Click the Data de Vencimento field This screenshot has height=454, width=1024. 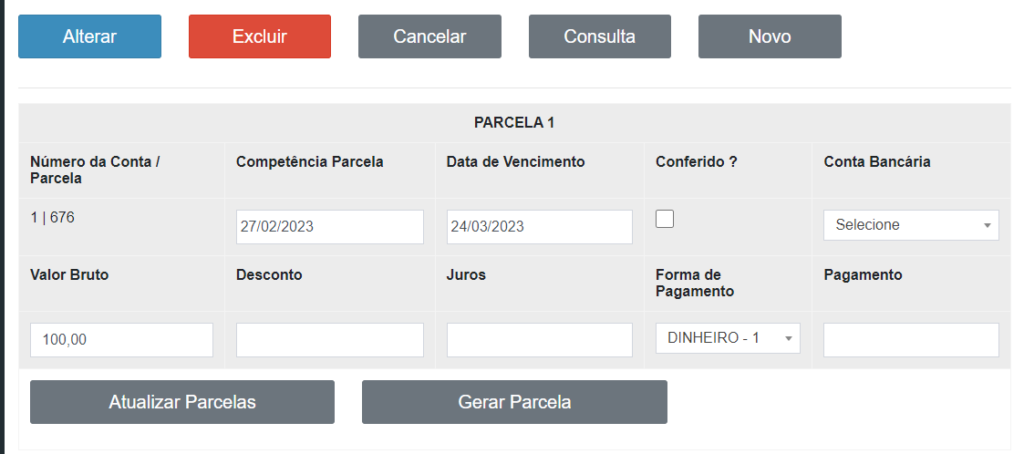tap(539, 226)
